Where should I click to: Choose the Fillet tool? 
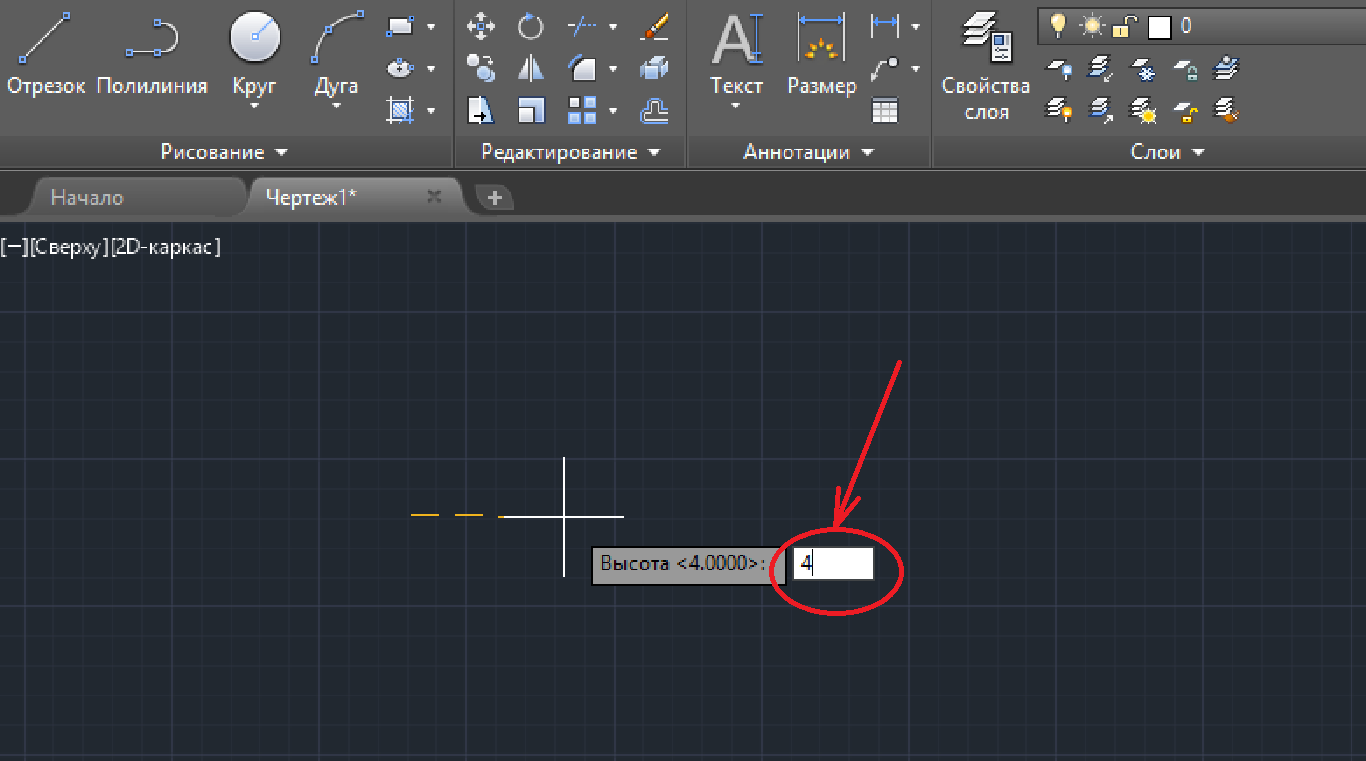point(581,68)
